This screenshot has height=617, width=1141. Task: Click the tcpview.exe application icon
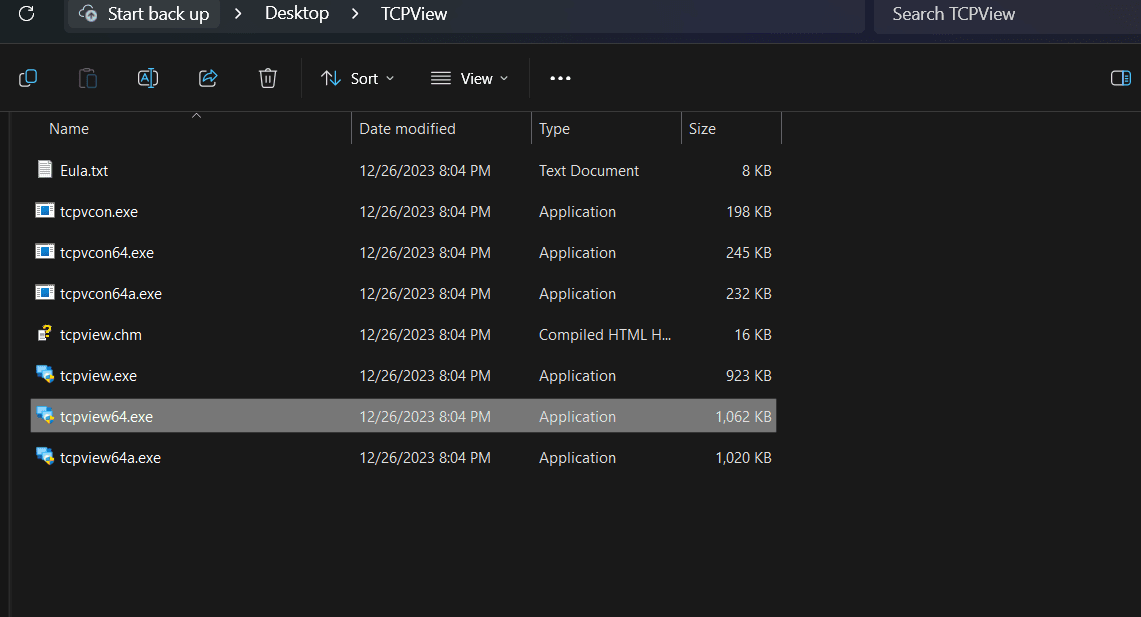[44, 374]
